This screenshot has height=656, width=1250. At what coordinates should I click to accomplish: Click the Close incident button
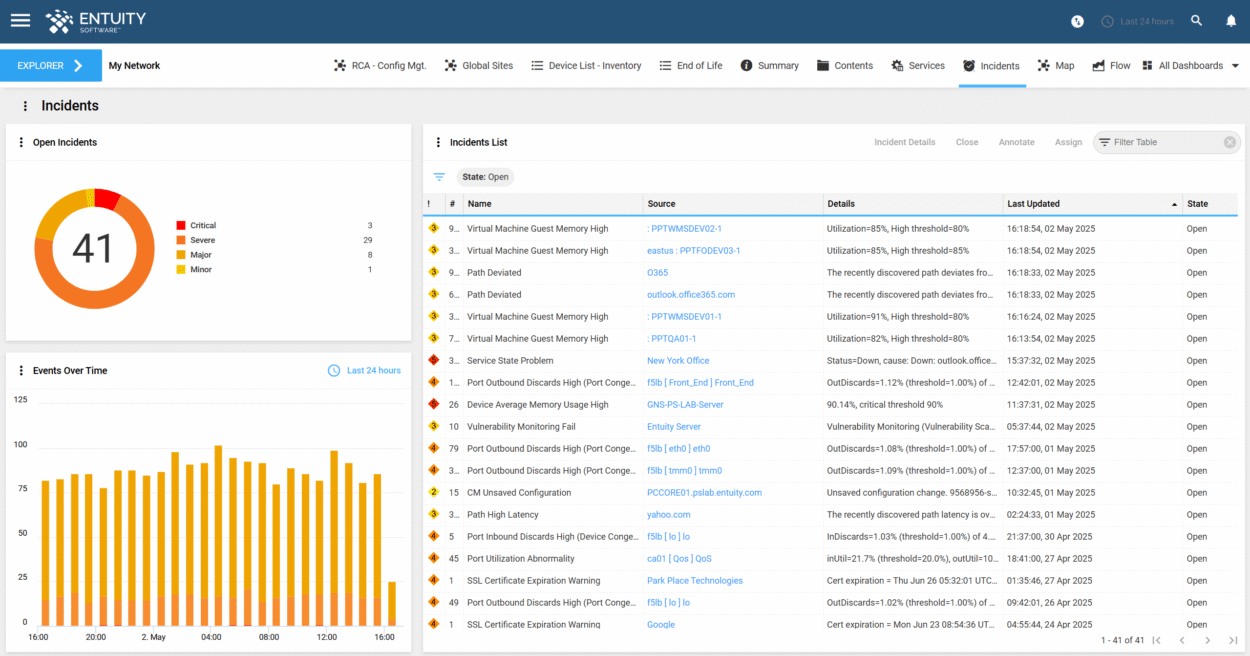click(967, 143)
